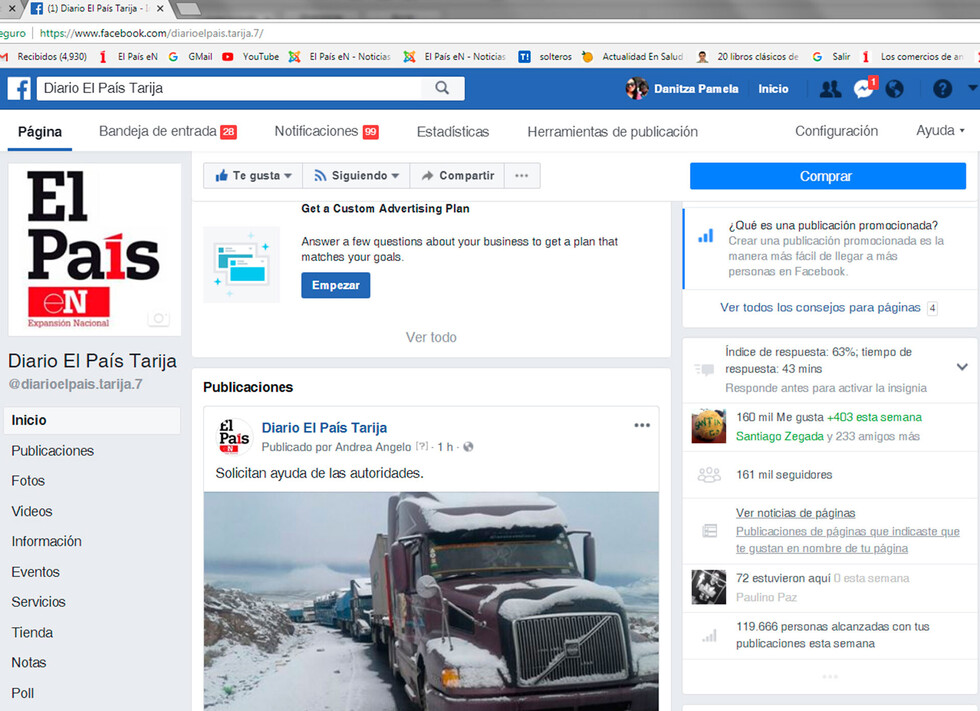Click the browser address bar URL
The width and height of the screenshot is (980, 711).
tap(152, 33)
